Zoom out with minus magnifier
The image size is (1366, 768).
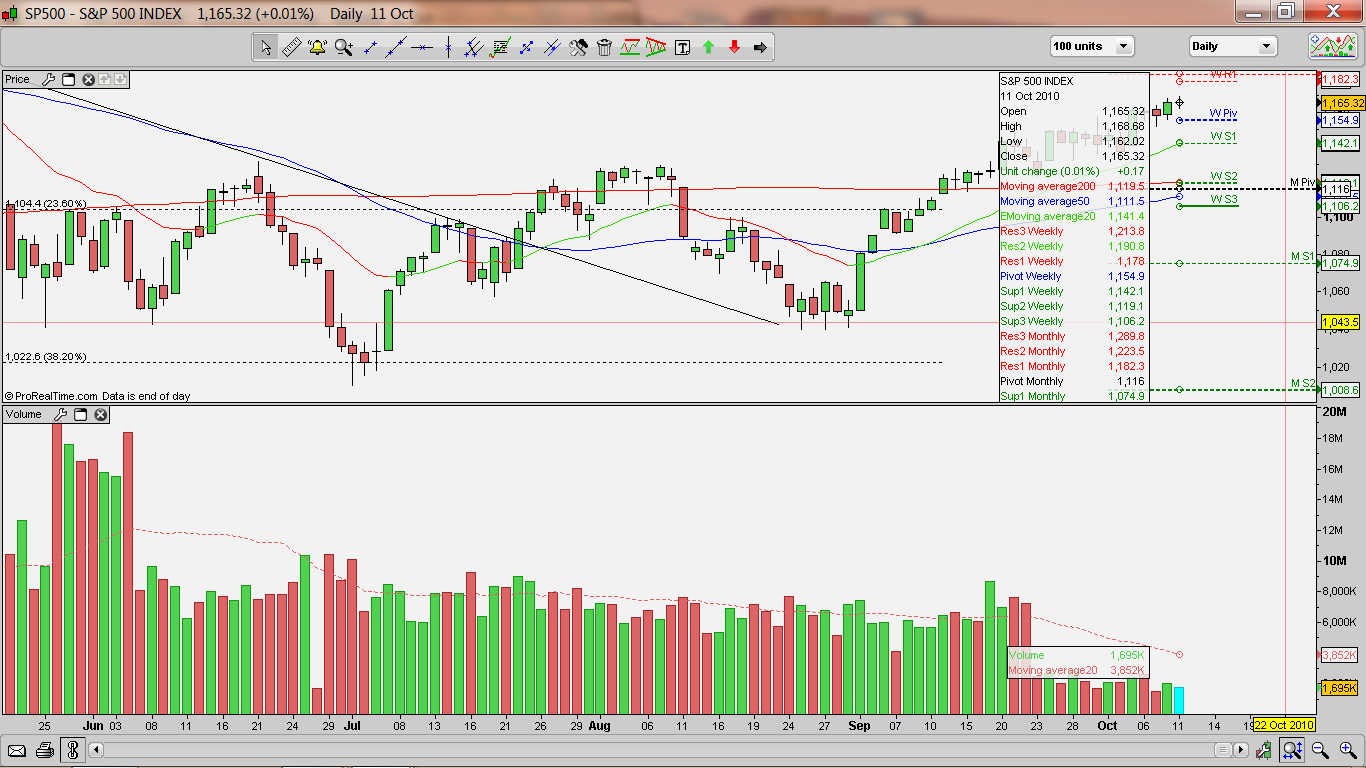[1320, 750]
